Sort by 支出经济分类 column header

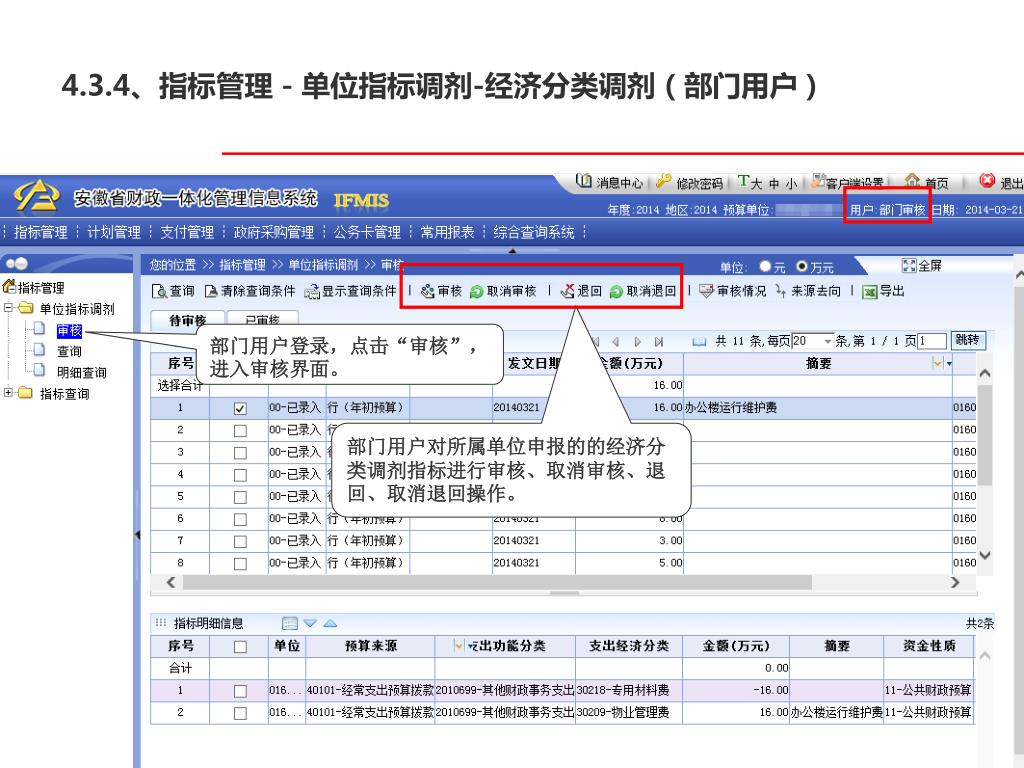(629, 646)
